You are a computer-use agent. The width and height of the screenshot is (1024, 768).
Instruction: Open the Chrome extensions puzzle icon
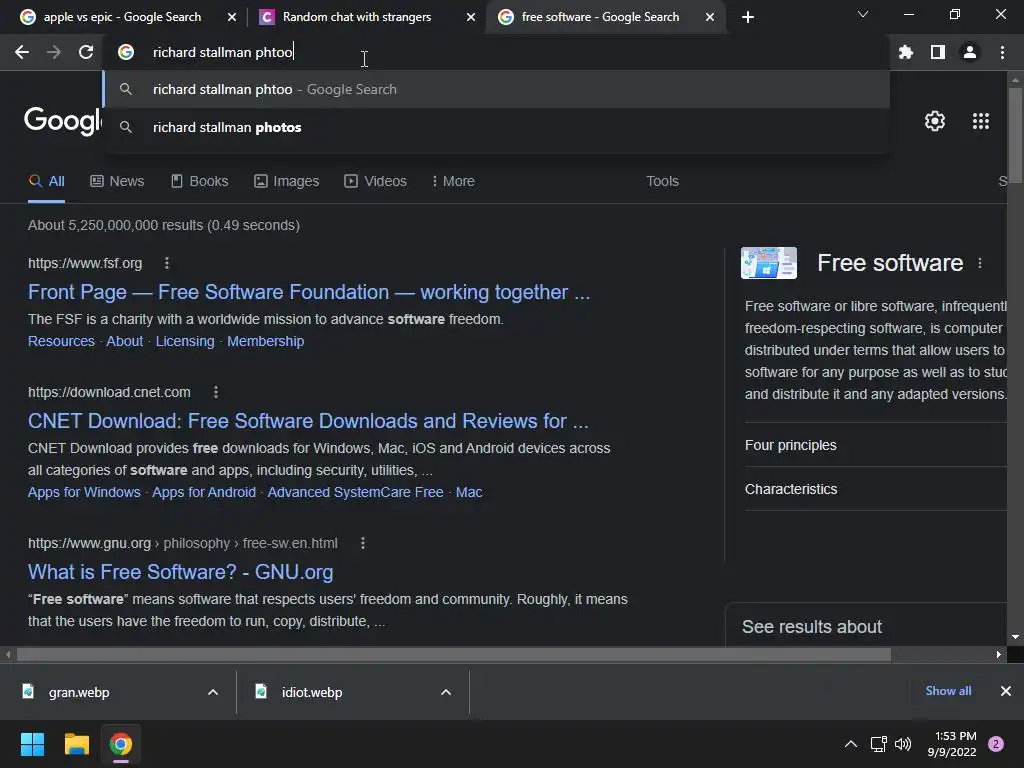(905, 52)
